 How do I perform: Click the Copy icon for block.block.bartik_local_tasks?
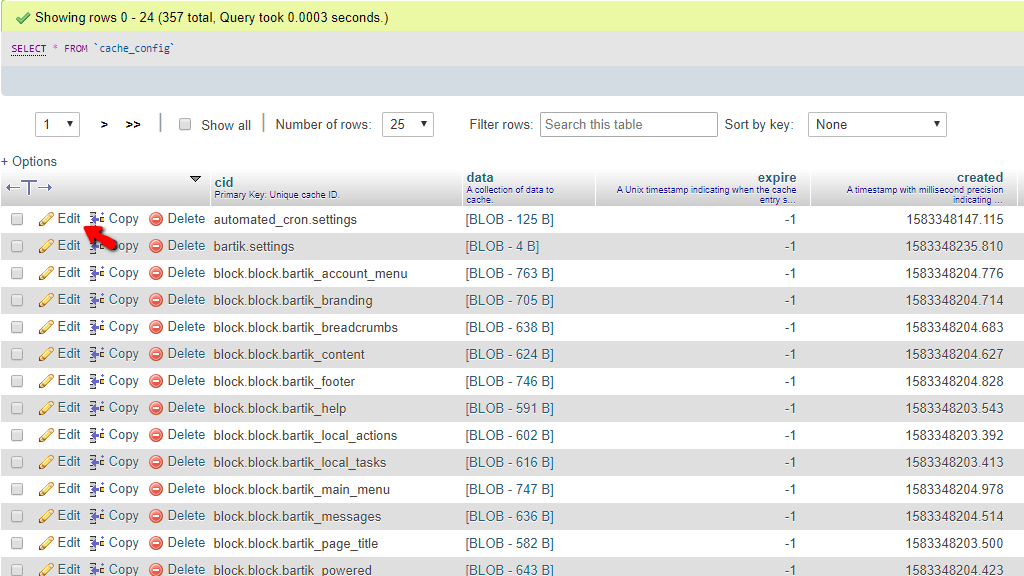[97, 462]
